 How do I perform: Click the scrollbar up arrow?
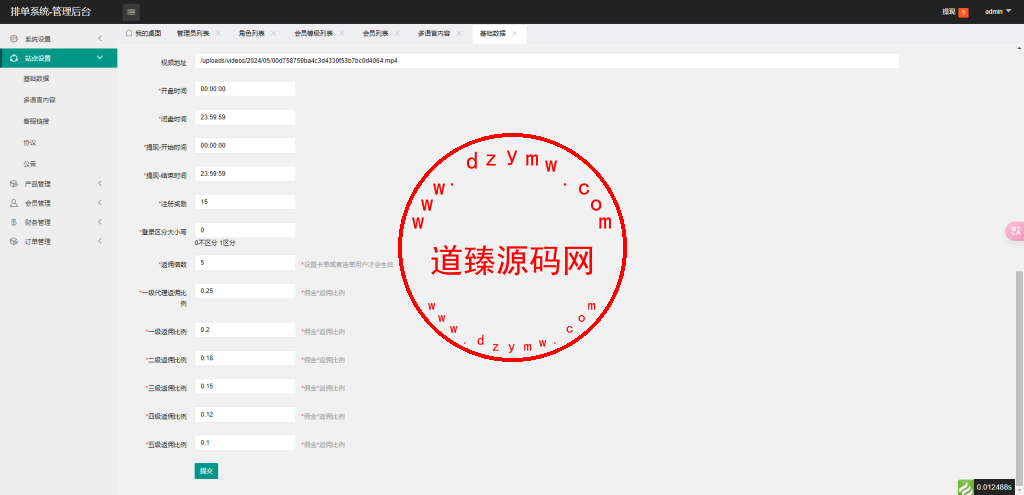1019,48
